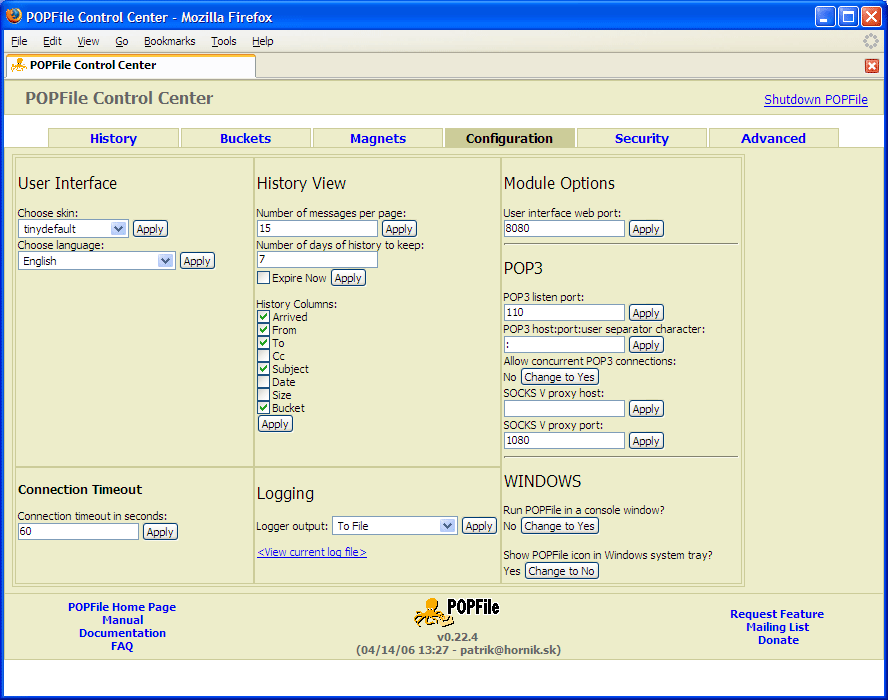
Task: Open the Tools menu
Action: 224,41
